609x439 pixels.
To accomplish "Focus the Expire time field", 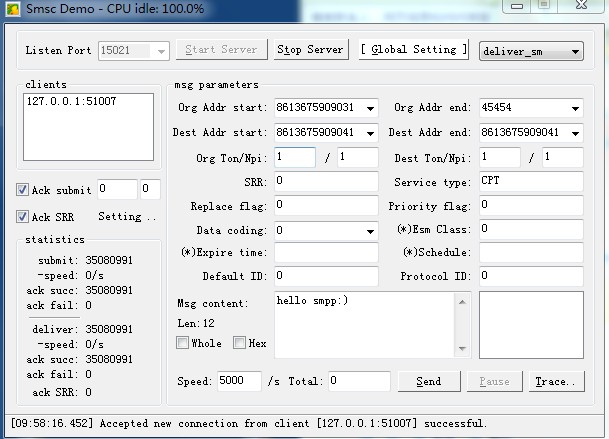I will pyautogui.click(x=326, y=253).
